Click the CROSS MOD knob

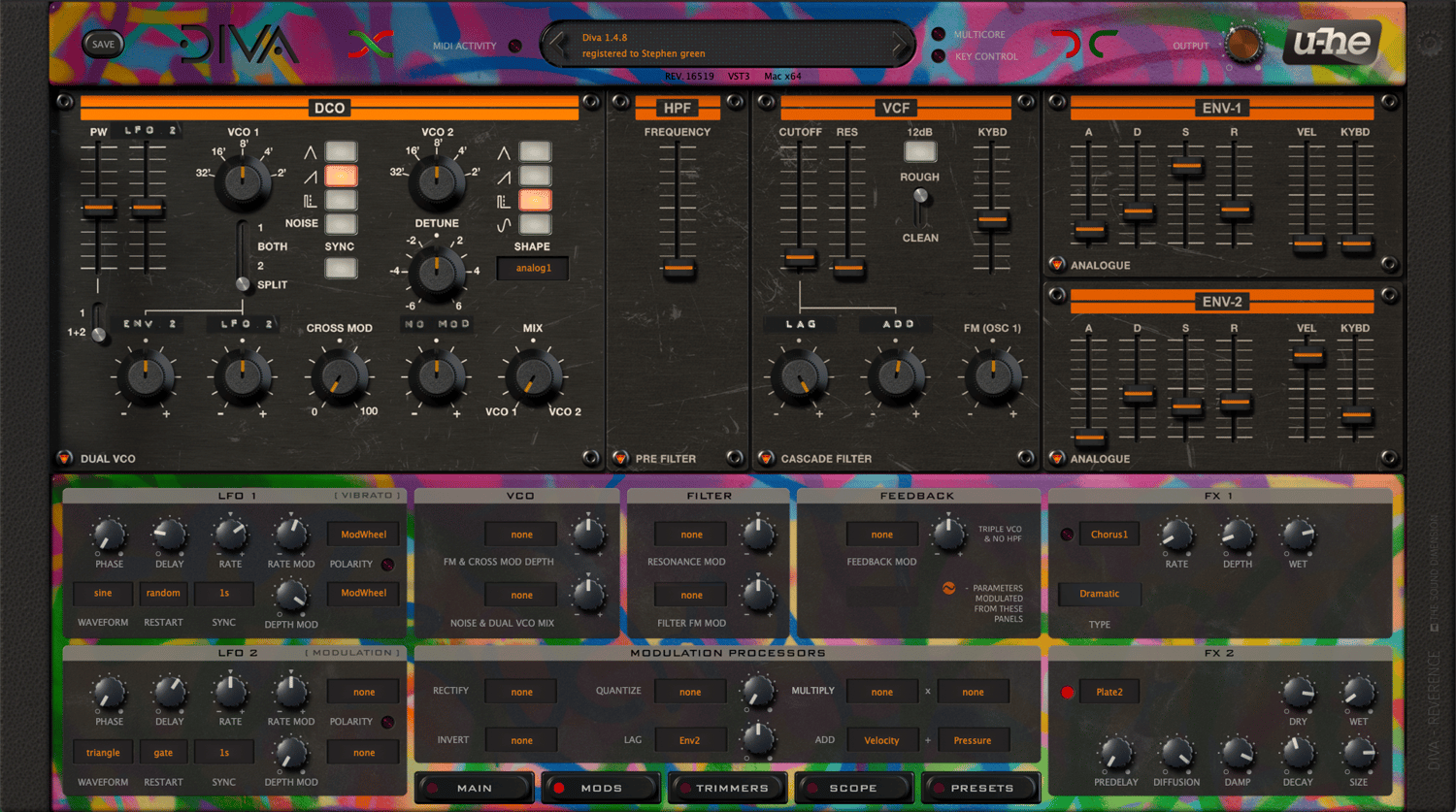(x=340, y=376)
